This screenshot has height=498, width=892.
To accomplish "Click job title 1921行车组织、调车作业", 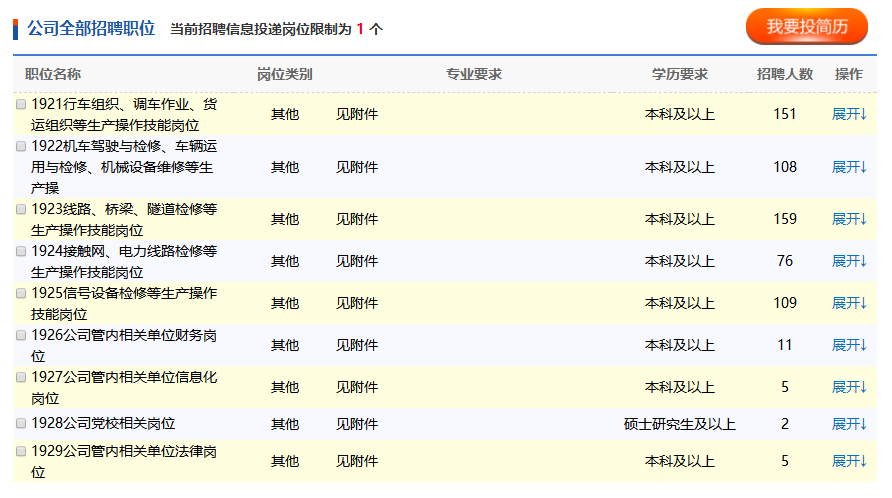I will pos(124,114).
